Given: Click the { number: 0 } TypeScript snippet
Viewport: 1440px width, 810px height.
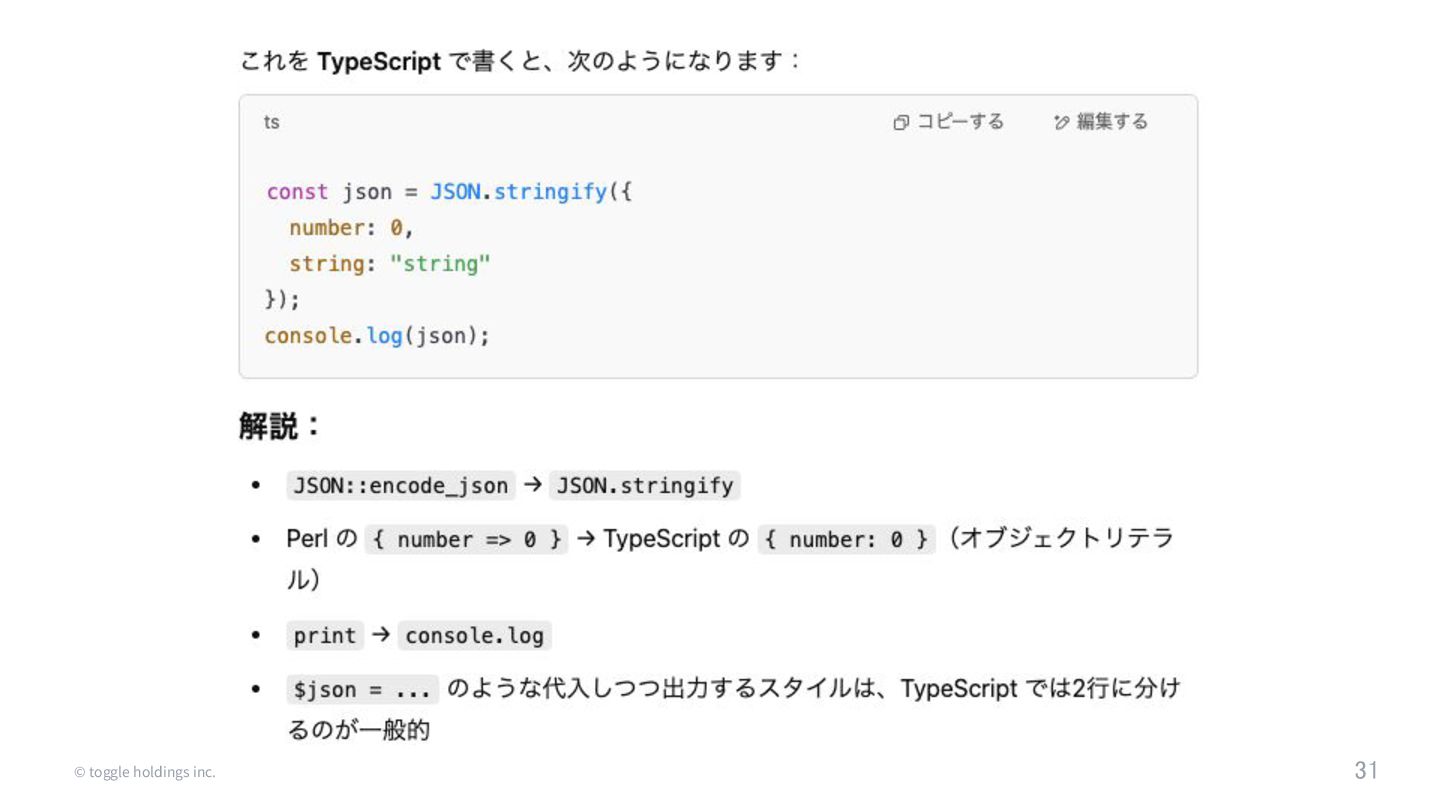Looking at the screenshot, I should click(846, 540).
